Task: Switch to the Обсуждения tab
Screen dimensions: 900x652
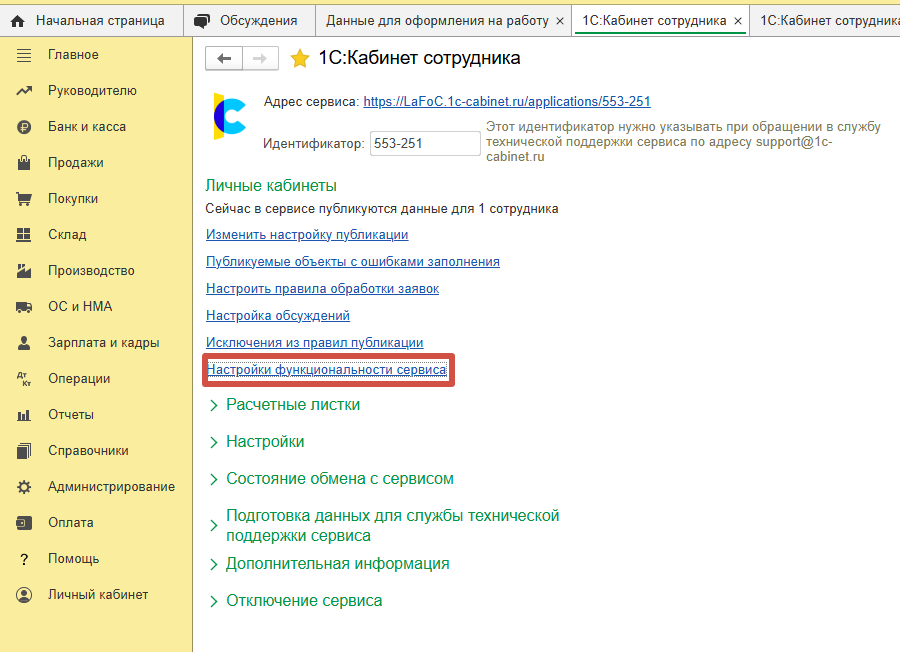Action: click(x=250, y=21)
